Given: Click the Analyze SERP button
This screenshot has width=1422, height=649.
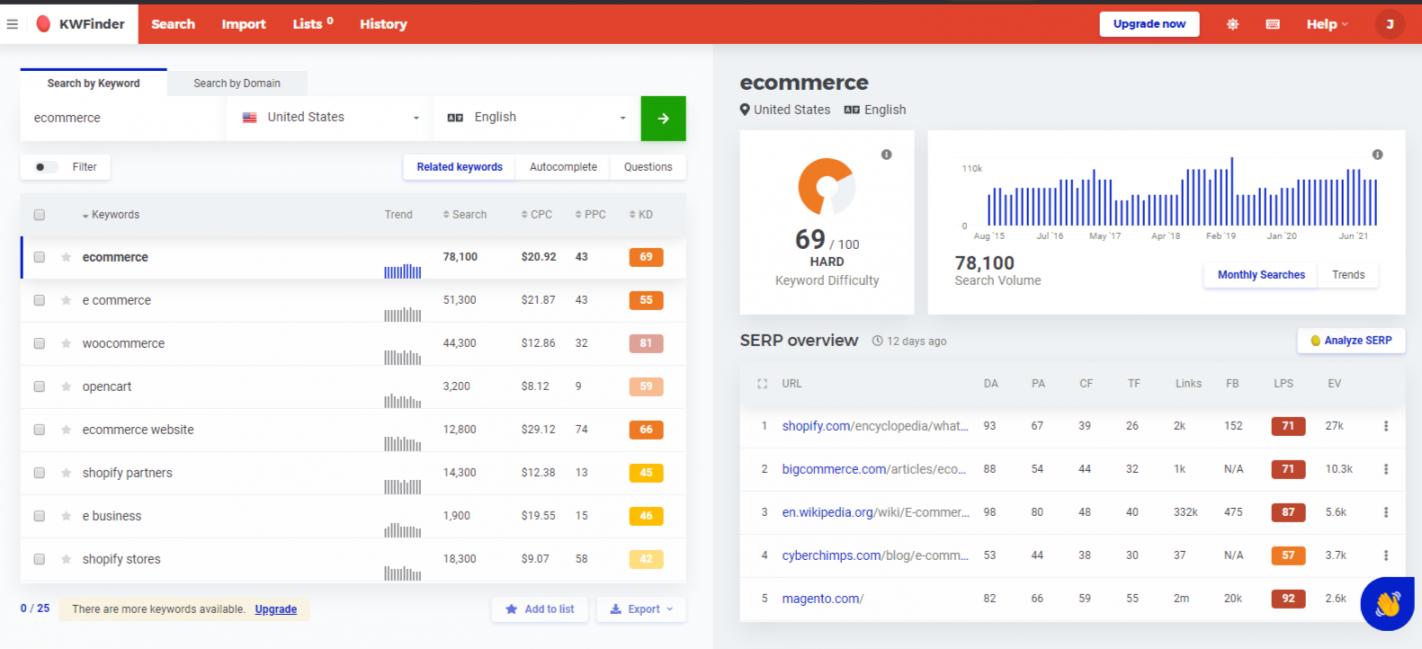Looking at the screenshot, I should point(1350,341).
